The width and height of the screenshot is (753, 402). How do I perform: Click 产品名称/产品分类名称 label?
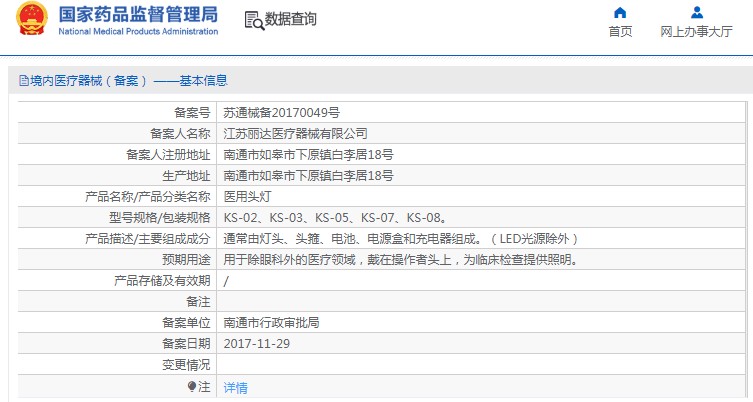tap(147, 196)
